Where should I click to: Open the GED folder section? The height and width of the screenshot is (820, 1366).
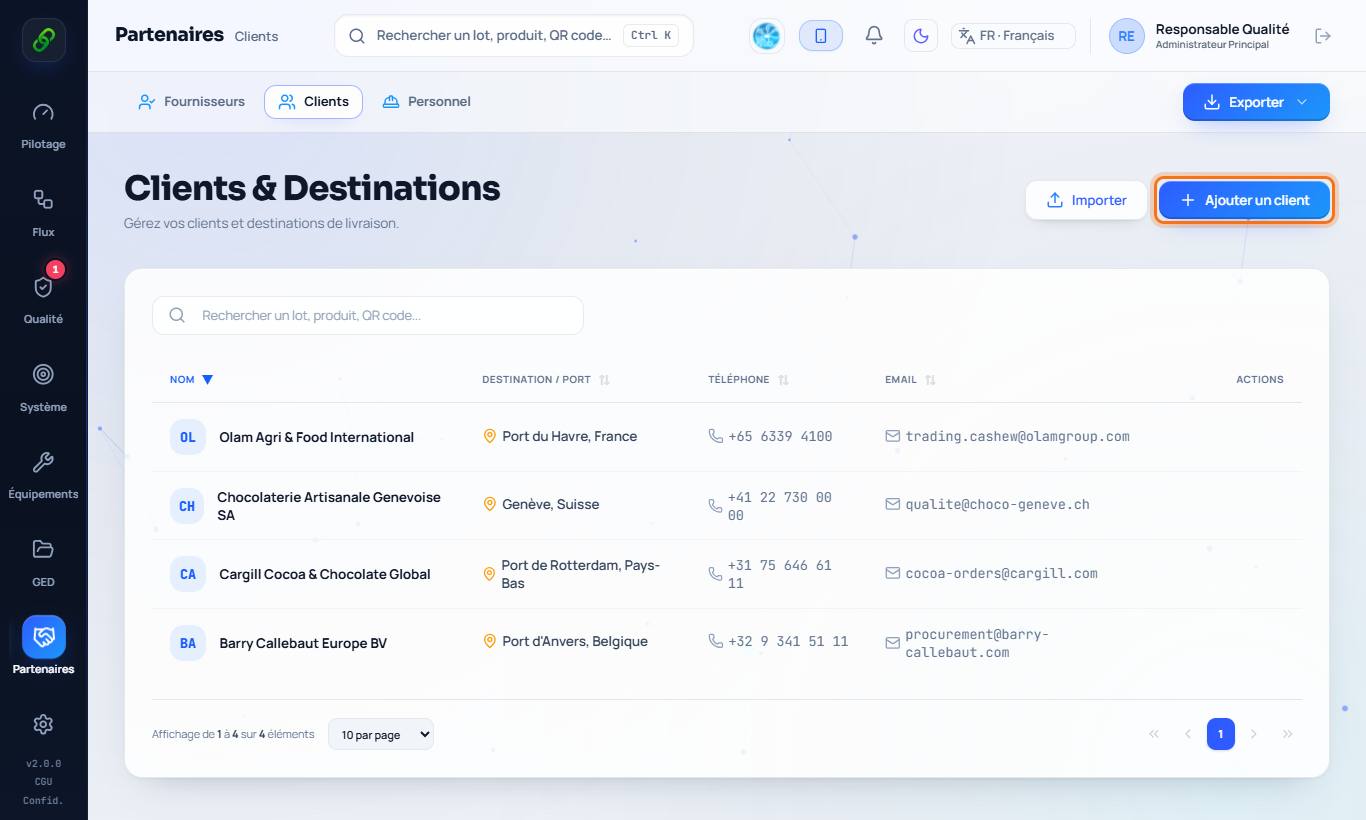click(x=43, y=563)
